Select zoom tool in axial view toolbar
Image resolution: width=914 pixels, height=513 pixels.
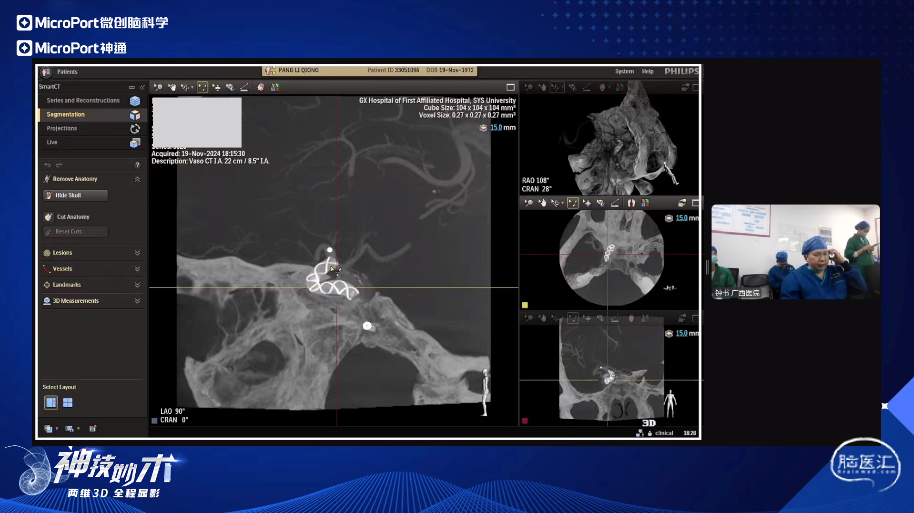click(529, 203)
